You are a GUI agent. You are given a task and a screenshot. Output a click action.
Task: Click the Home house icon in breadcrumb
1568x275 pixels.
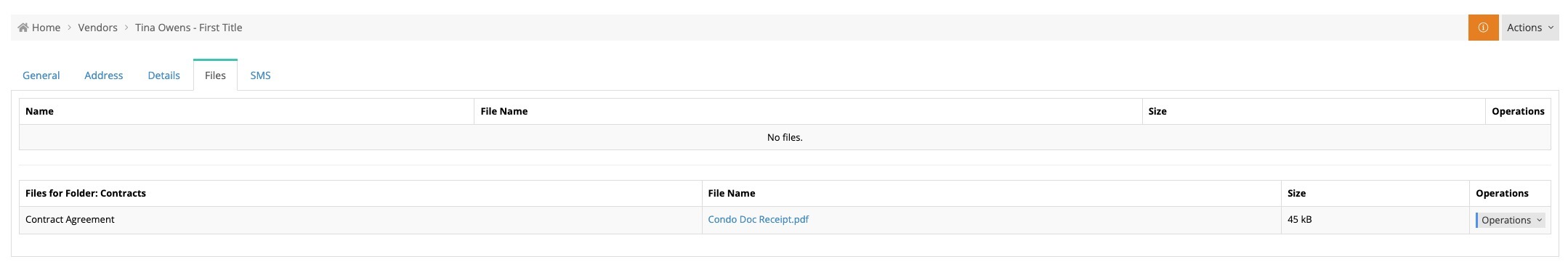pos(23,28)
